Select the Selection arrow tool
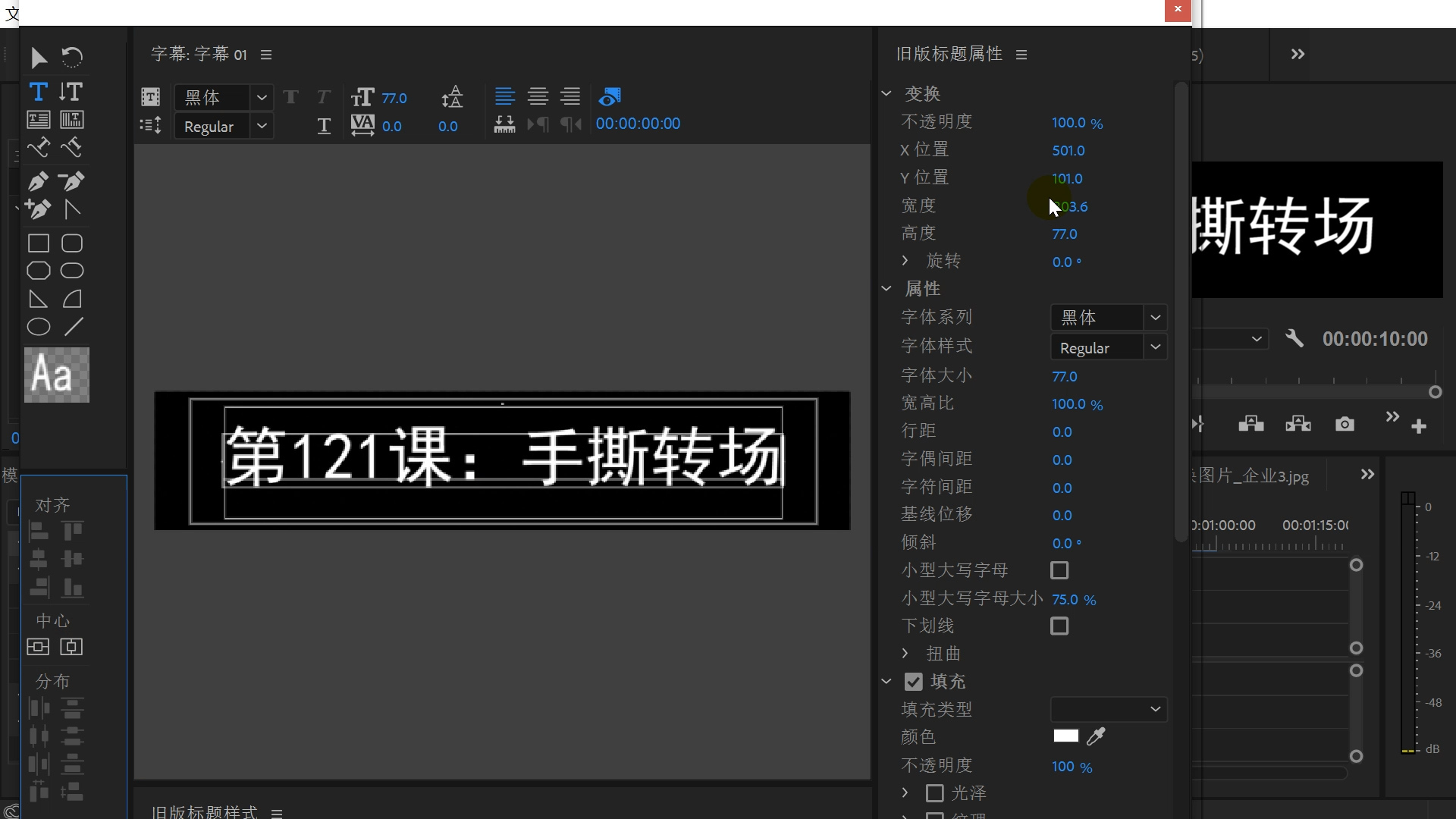The height and width of the screenshot is (819, 1456). coord(39,58)
